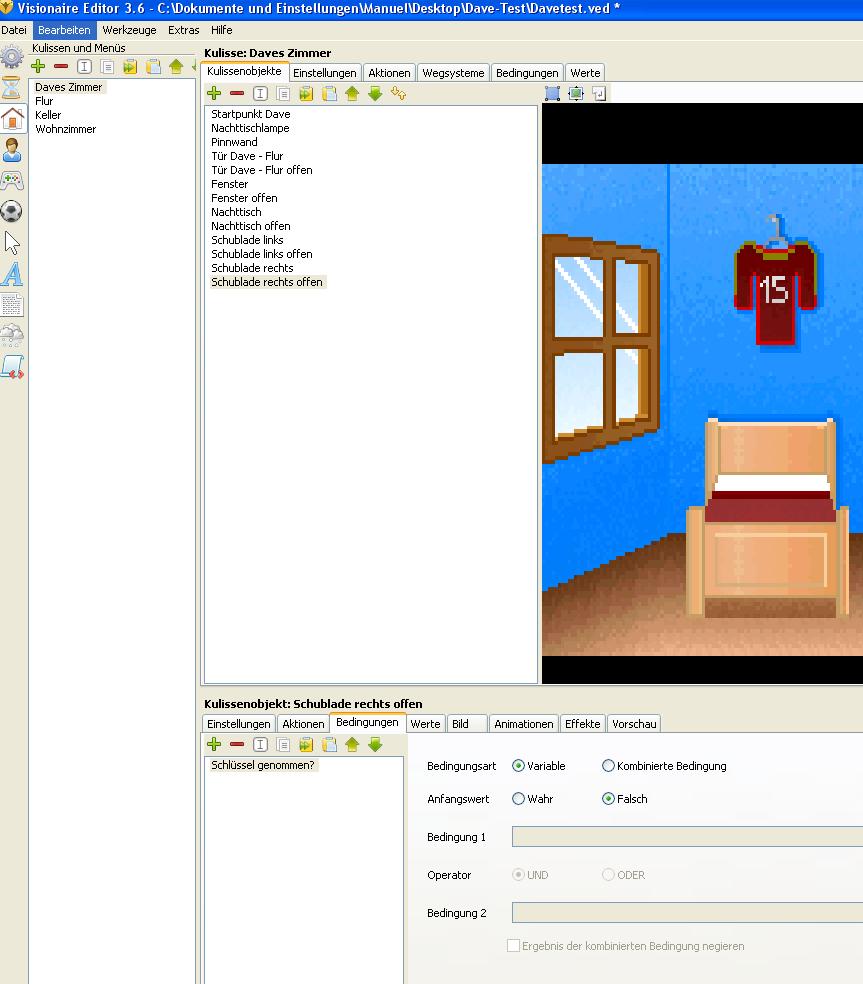Screen dimensions: 863x984
Task: Click the green frame icon above preview
Action: [576, 94]
